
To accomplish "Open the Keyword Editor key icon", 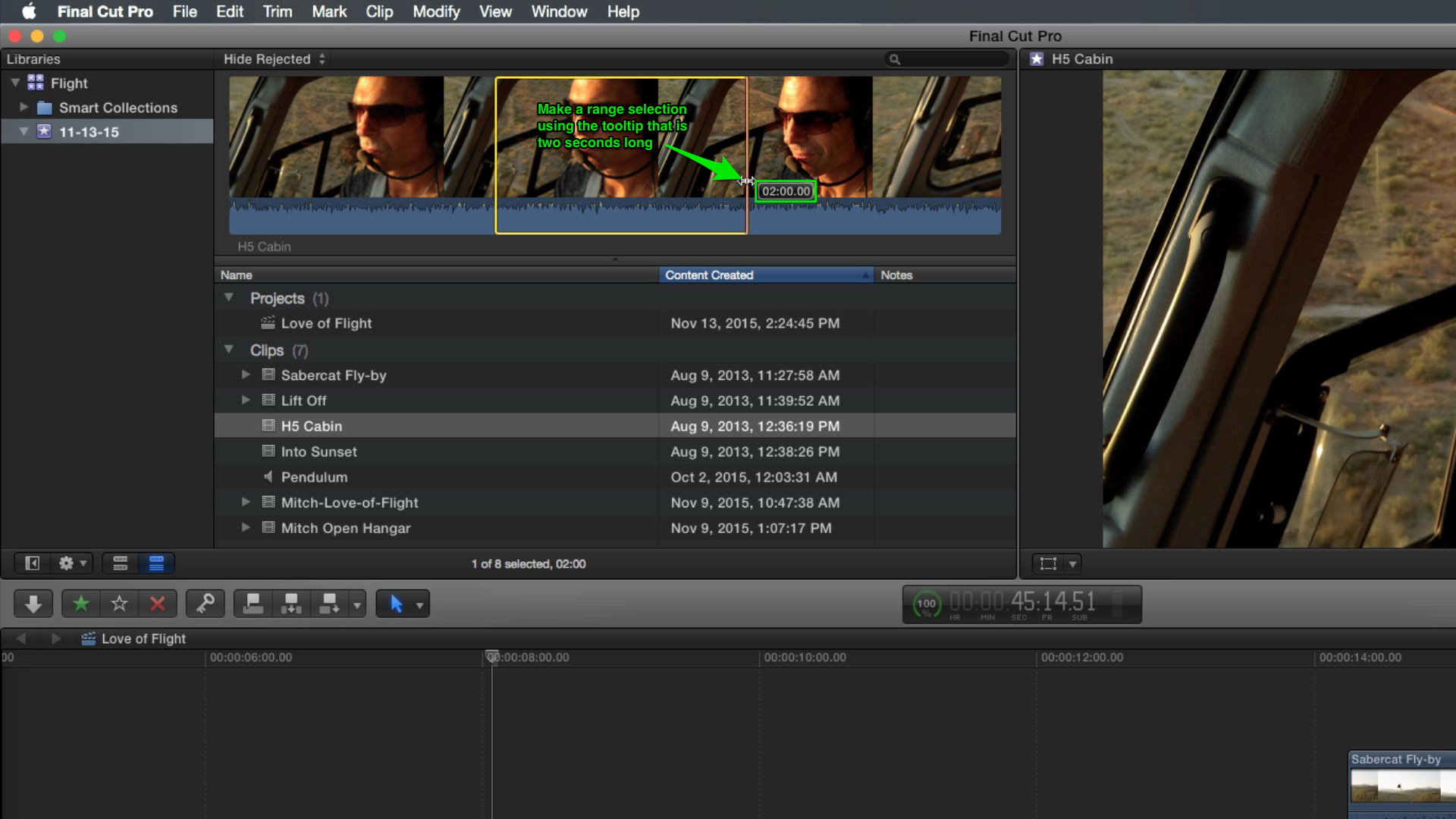I will tap(205, 604).
